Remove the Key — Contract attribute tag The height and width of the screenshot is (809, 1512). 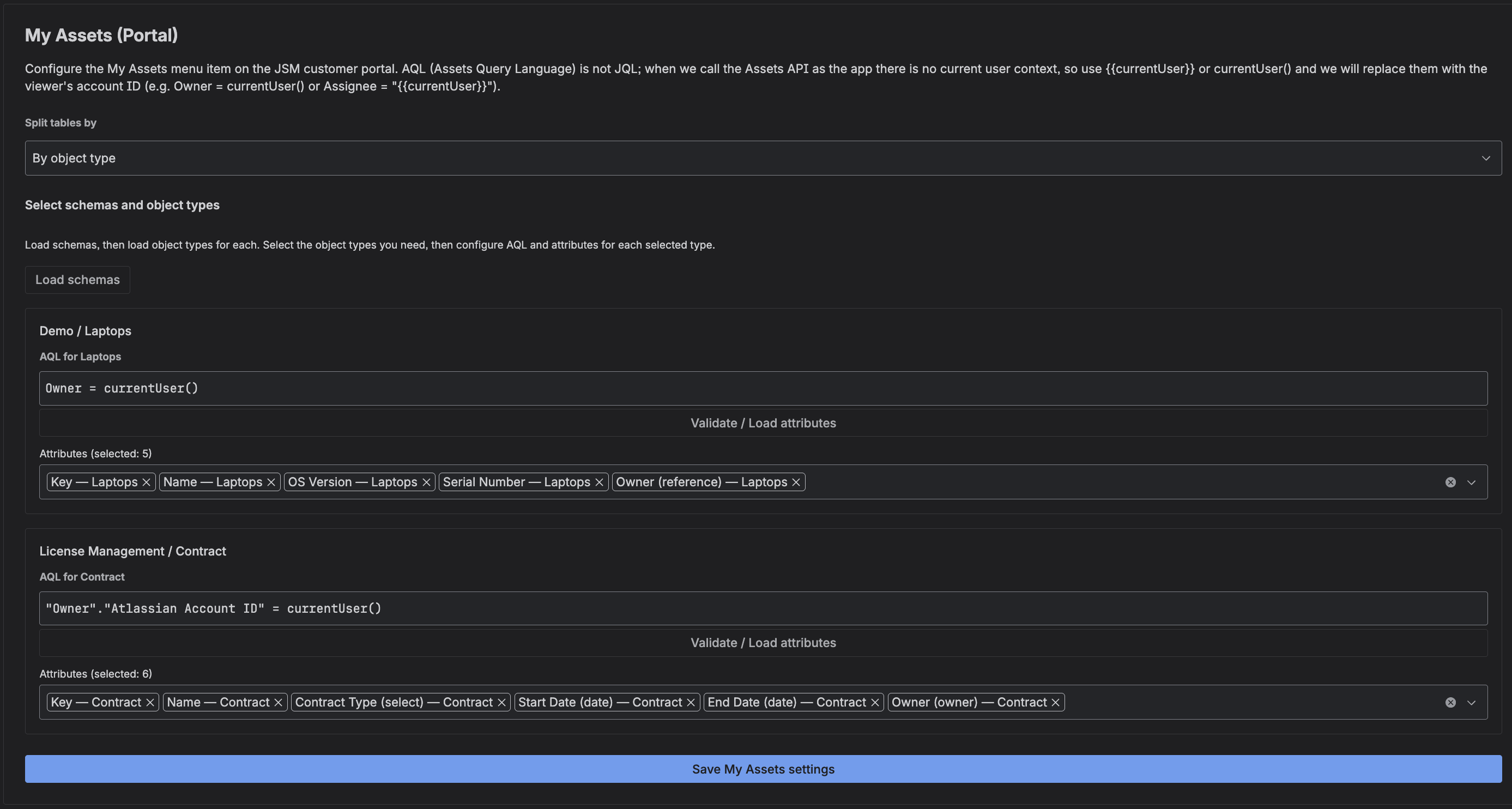(150, 702)
